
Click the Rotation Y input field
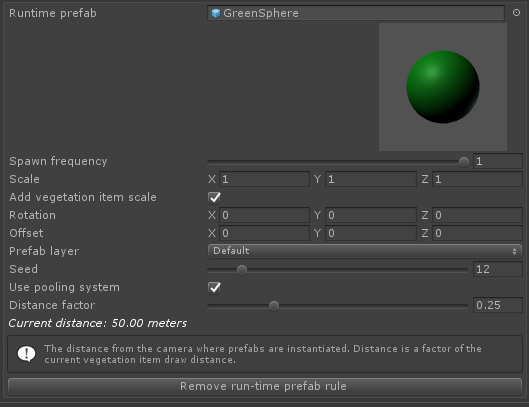(371, 215)
